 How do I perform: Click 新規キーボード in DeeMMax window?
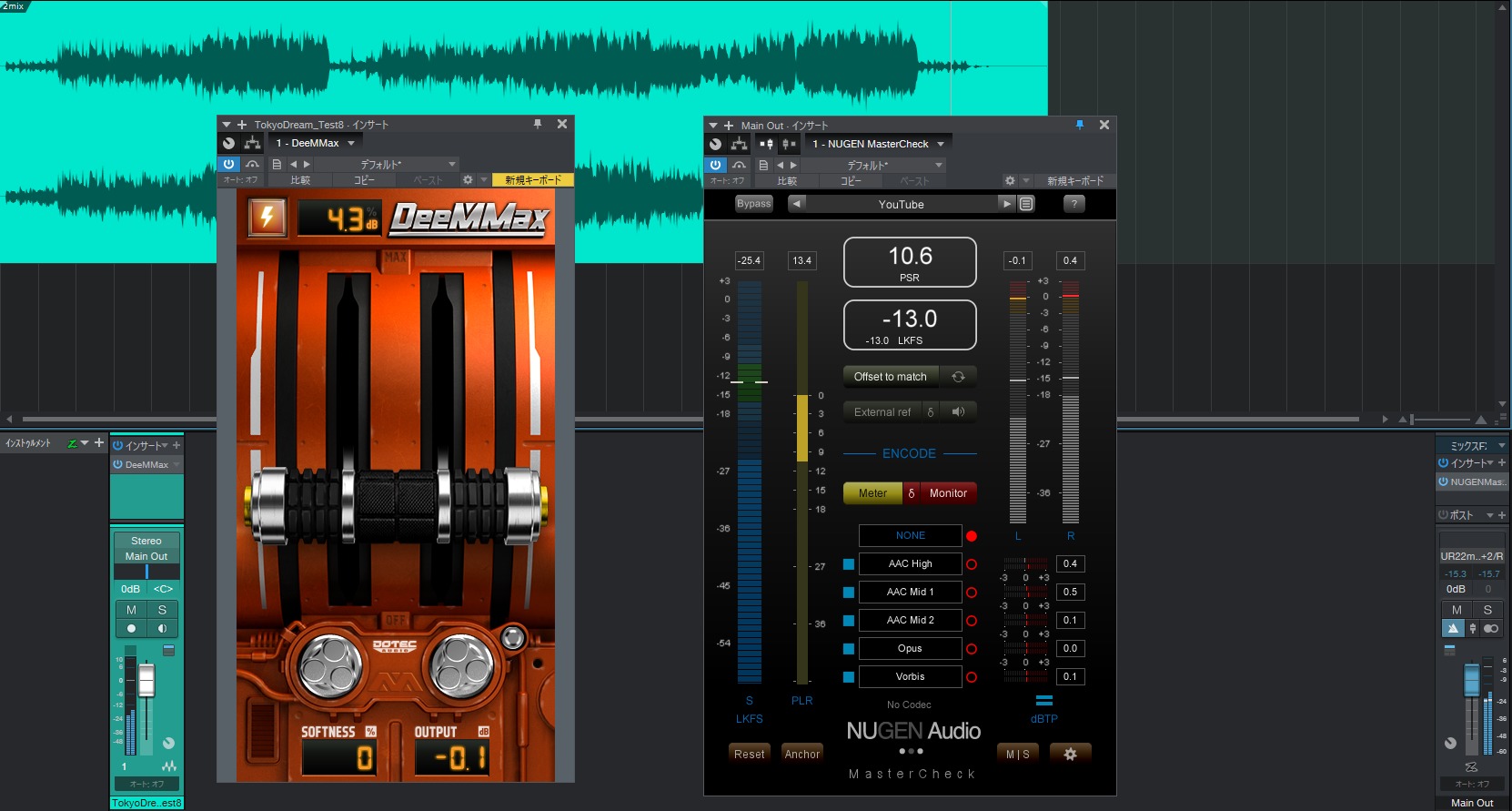[x=533, y=180]
